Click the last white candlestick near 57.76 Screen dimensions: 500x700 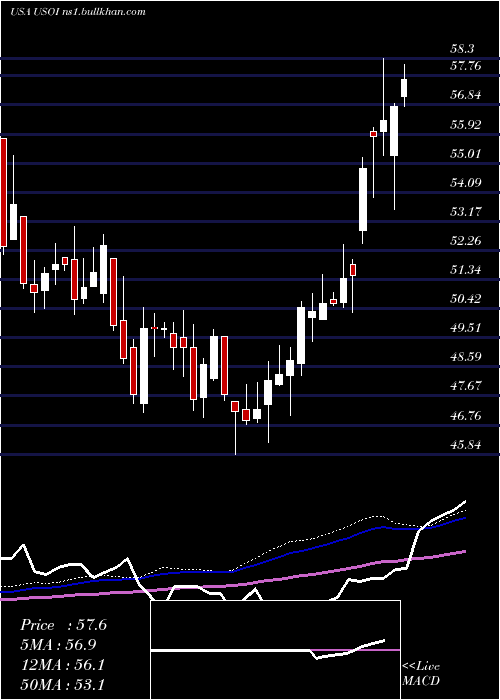[404, 86]
